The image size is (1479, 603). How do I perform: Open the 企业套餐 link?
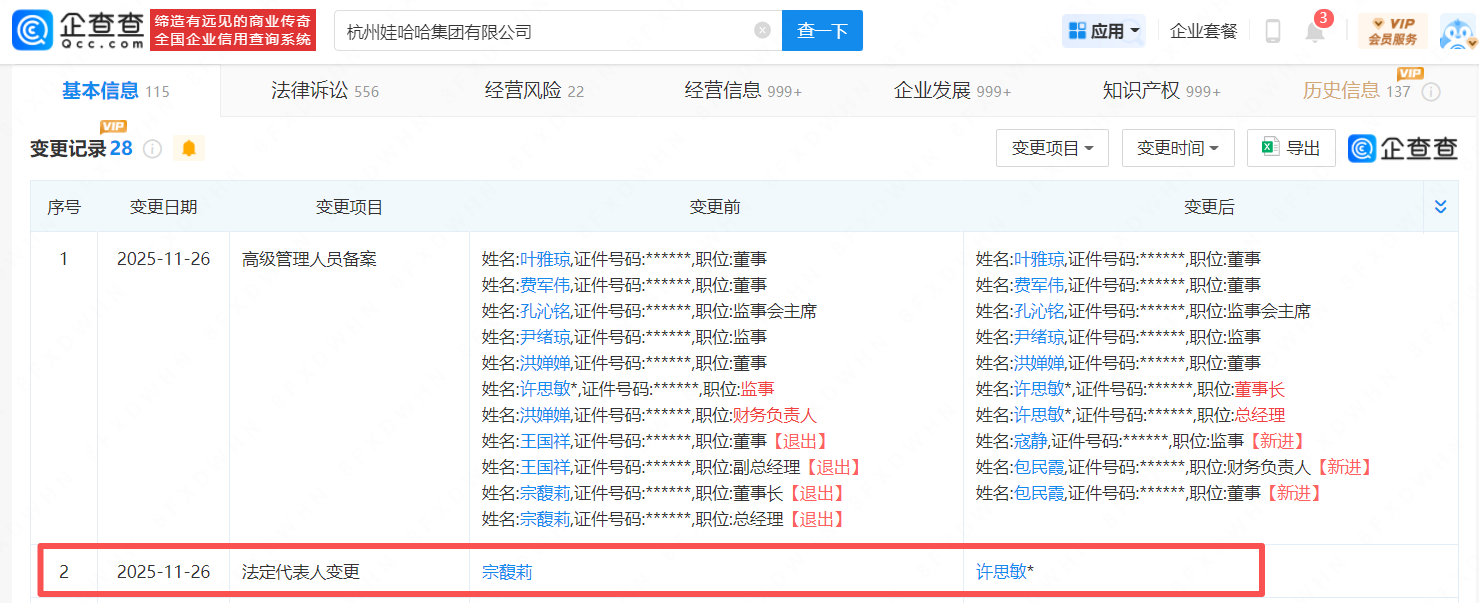point(1203,31)
